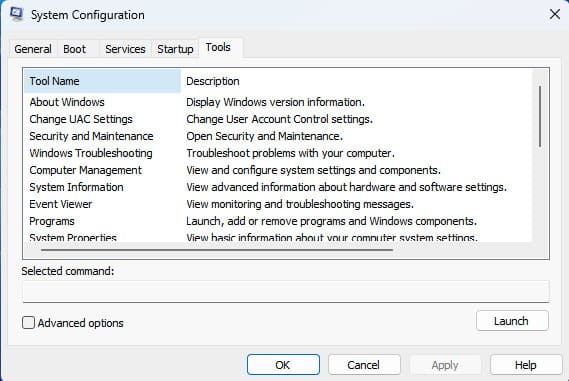Select the Startup tab

[x=175, y=49]
